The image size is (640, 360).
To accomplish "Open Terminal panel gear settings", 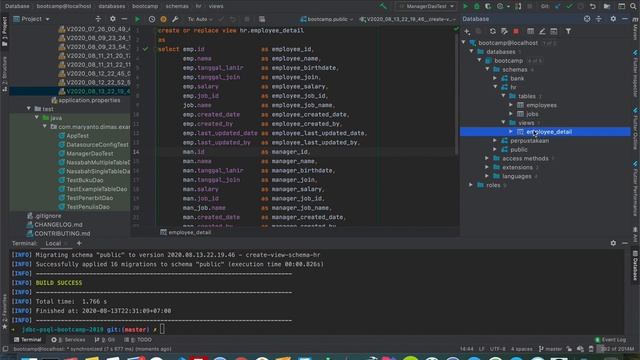I will 613,243.
